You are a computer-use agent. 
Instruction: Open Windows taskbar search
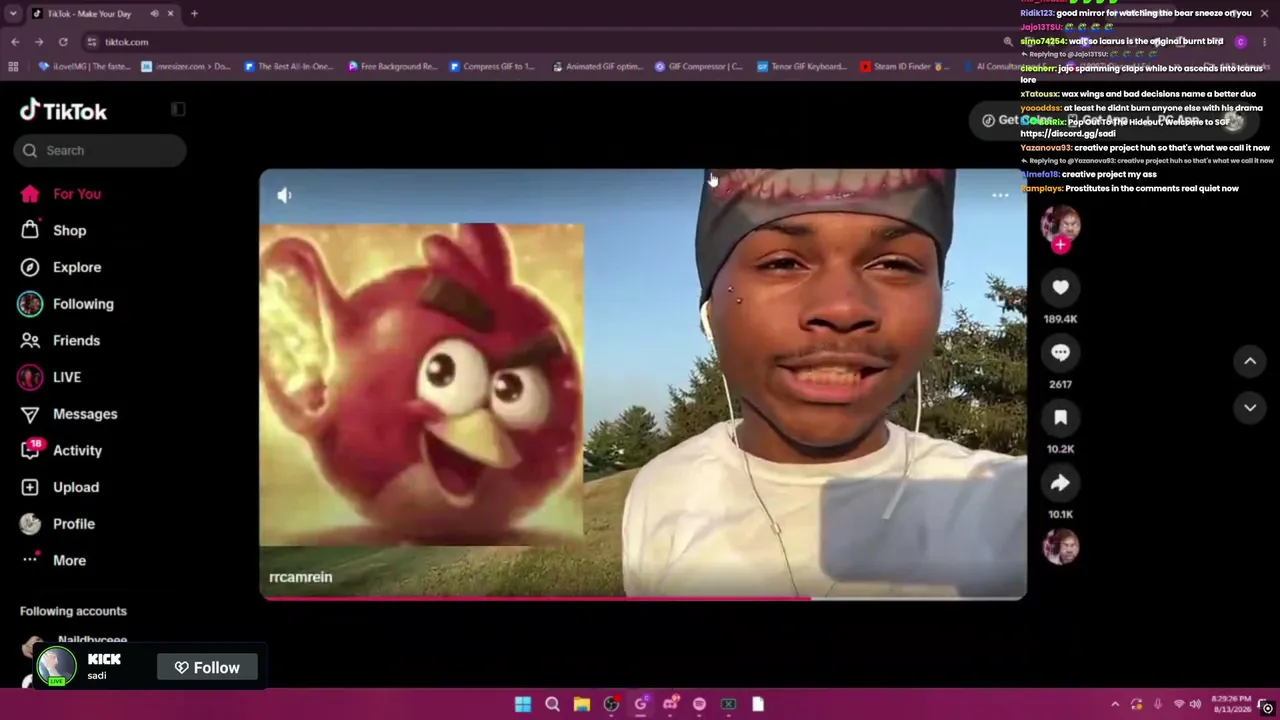pos(552,704)
